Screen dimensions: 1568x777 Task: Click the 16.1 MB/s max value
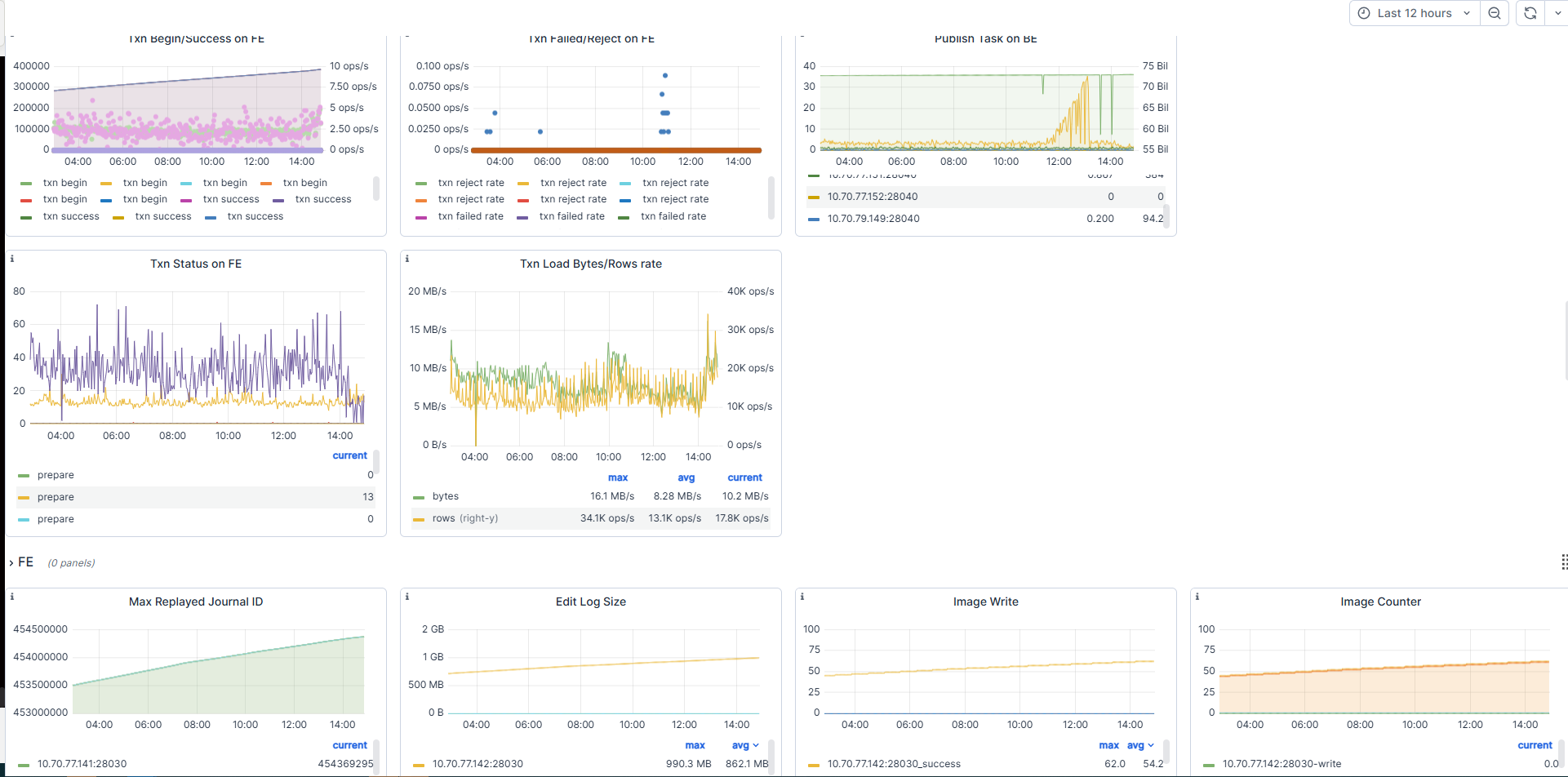(x=612, y=496)
